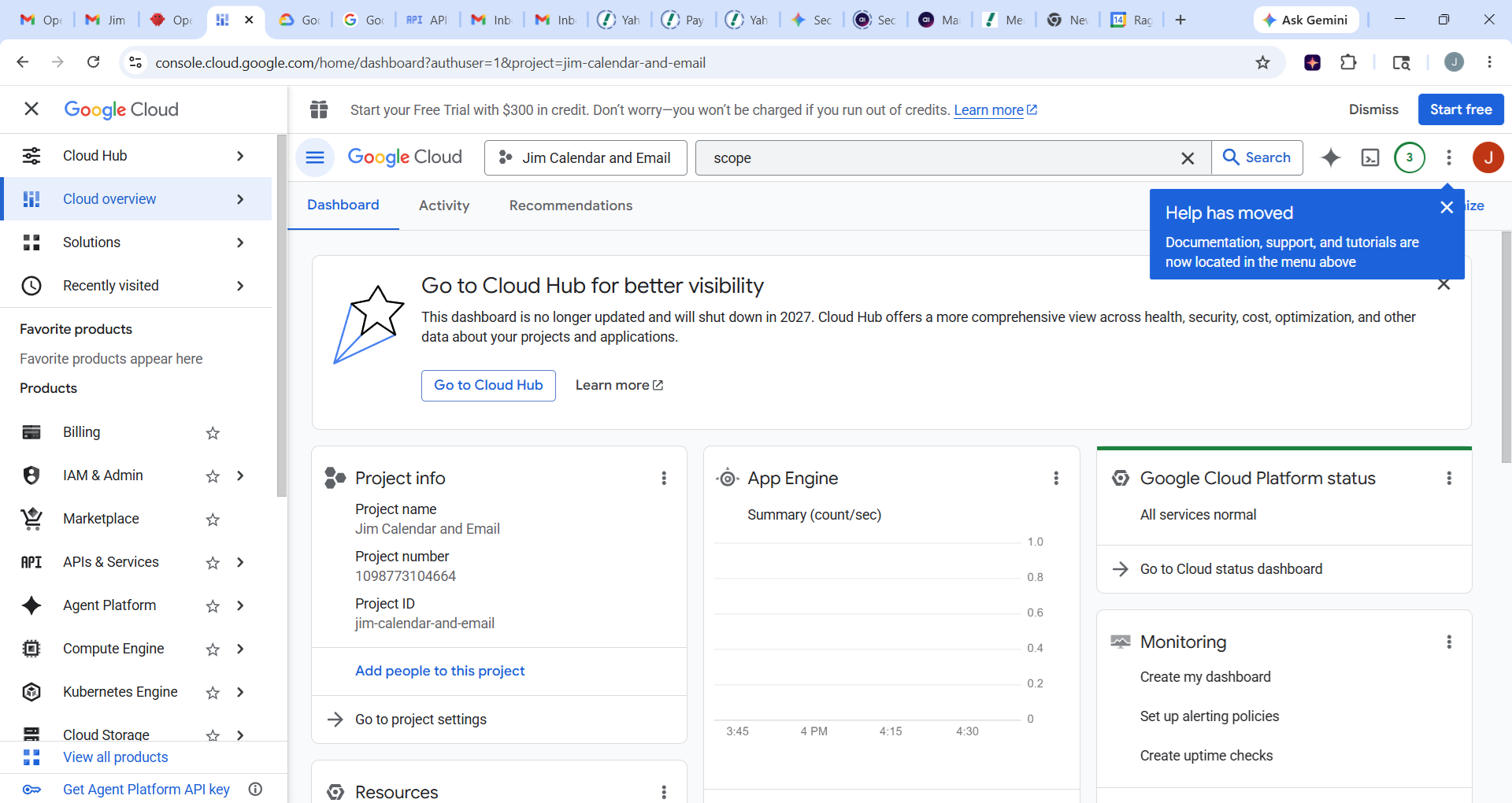Switch to the Dashboard tab
This screenshot has height=803, width=1512.
(343, 205)
